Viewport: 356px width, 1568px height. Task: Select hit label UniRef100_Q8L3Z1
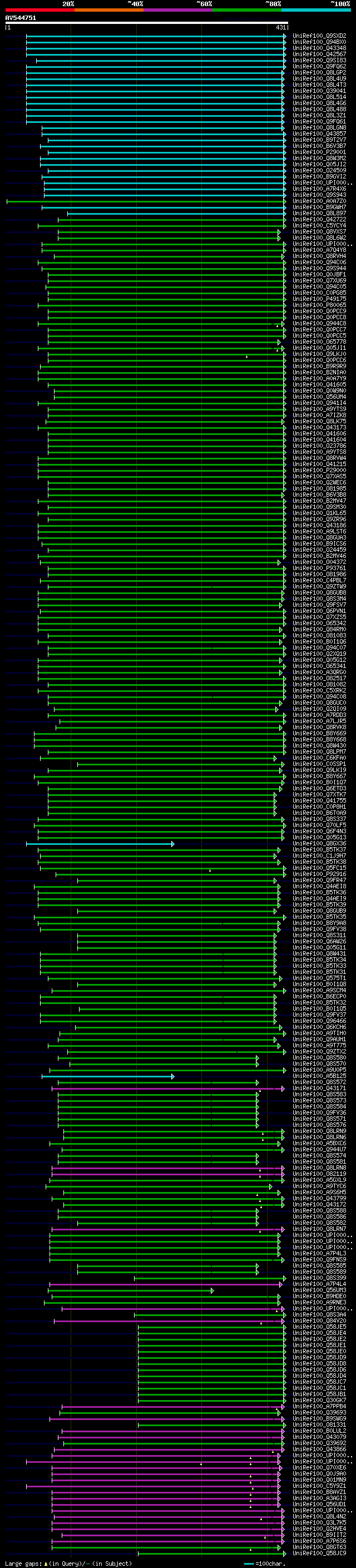pyautogui.click(x=319, y=116)
